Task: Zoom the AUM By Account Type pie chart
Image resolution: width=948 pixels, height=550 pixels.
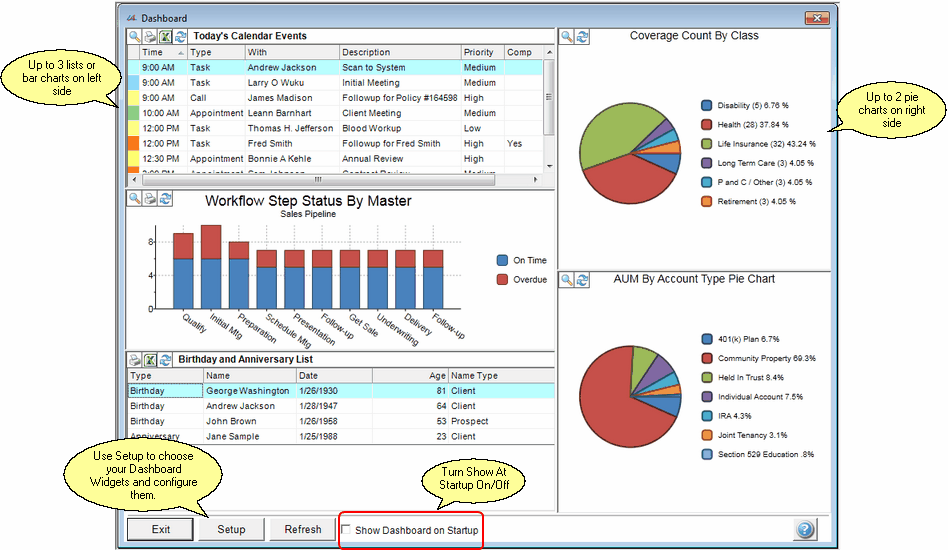Action: pyautogui.click(x=567, y=280)
